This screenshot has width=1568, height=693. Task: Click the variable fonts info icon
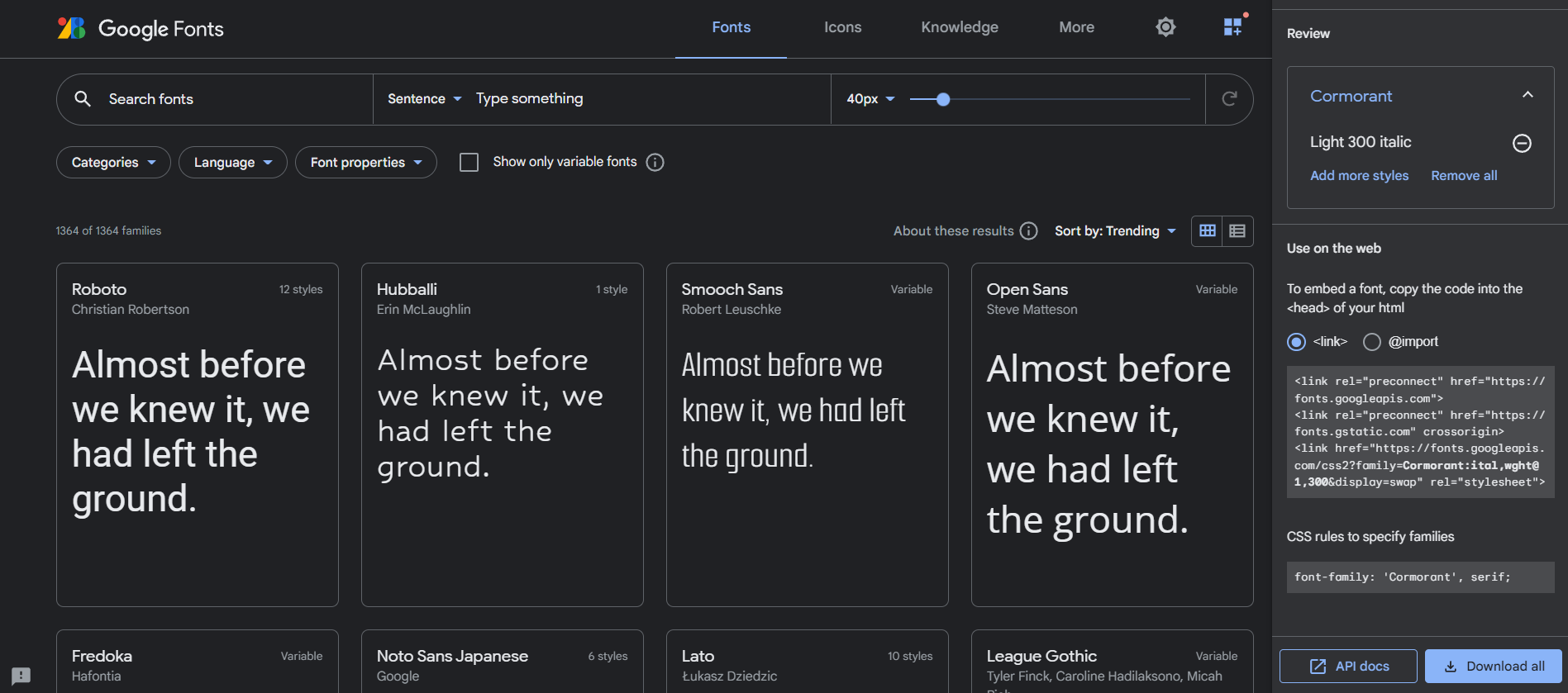655,162
